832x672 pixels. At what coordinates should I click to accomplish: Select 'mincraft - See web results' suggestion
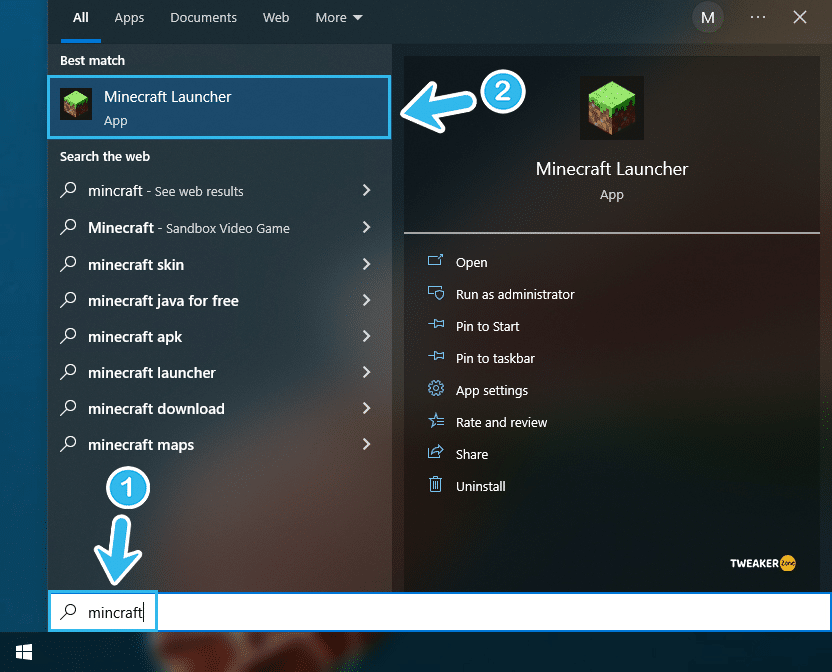(x=219, y=191)
